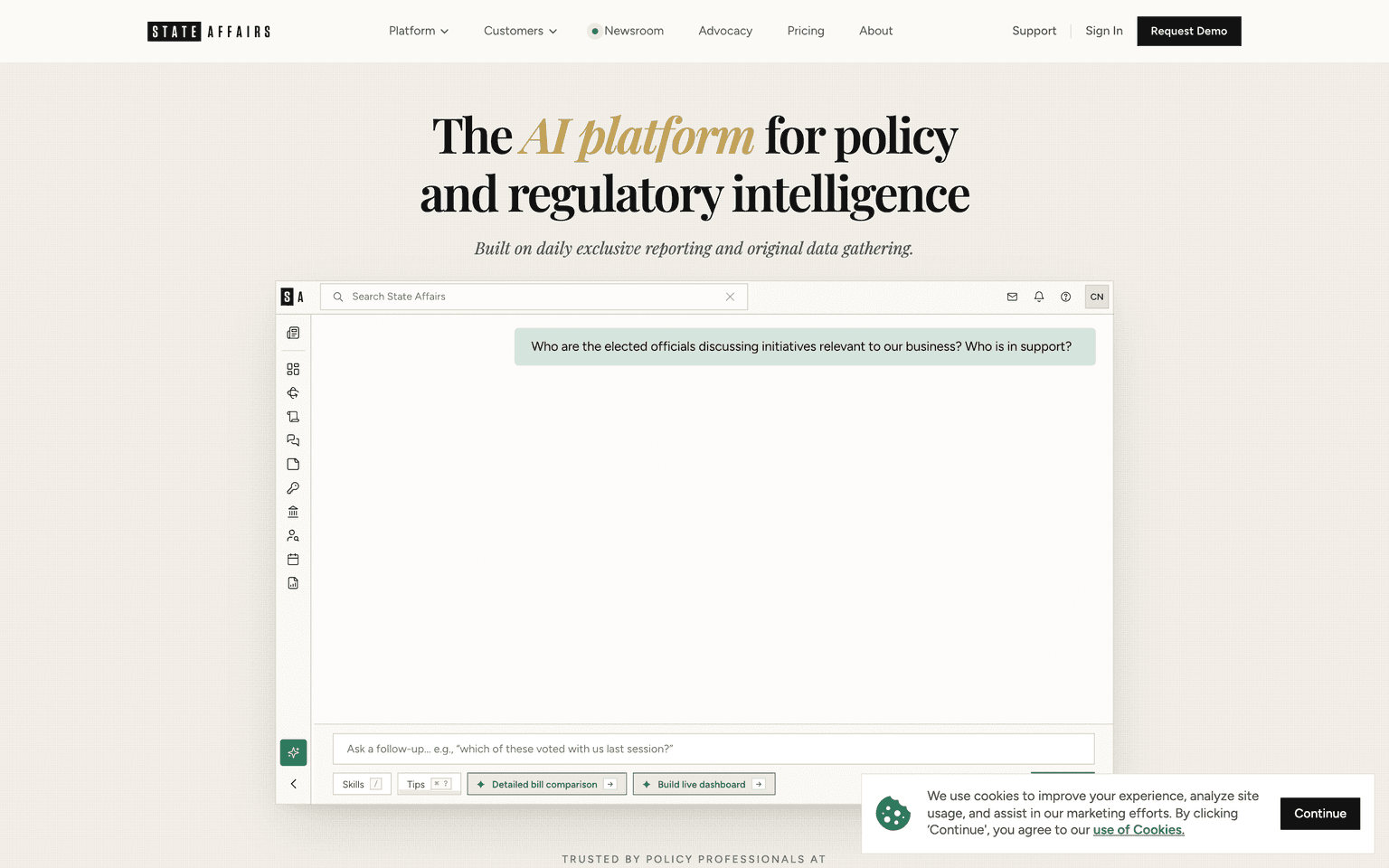Open the Newsroom nav item
This screenshot has height=868, width=1389.
pos(627,31)
